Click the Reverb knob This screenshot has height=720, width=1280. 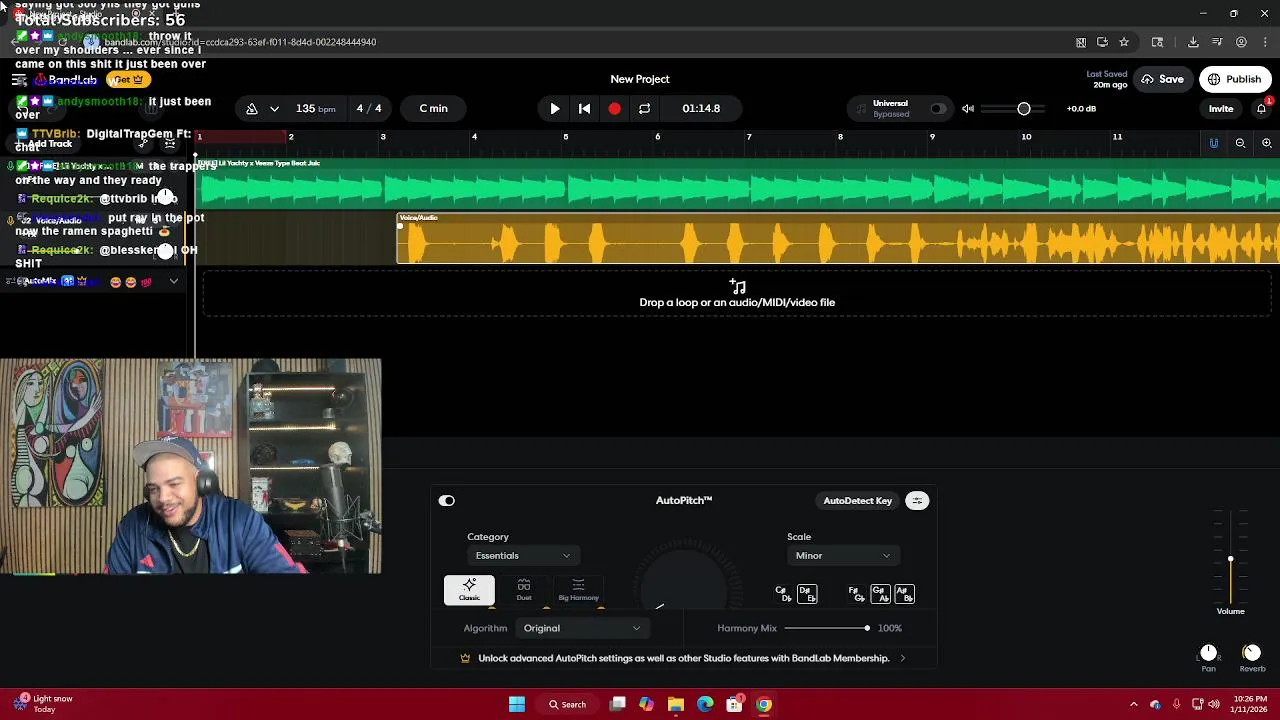pyautogui.click(x=1252, y=653)
